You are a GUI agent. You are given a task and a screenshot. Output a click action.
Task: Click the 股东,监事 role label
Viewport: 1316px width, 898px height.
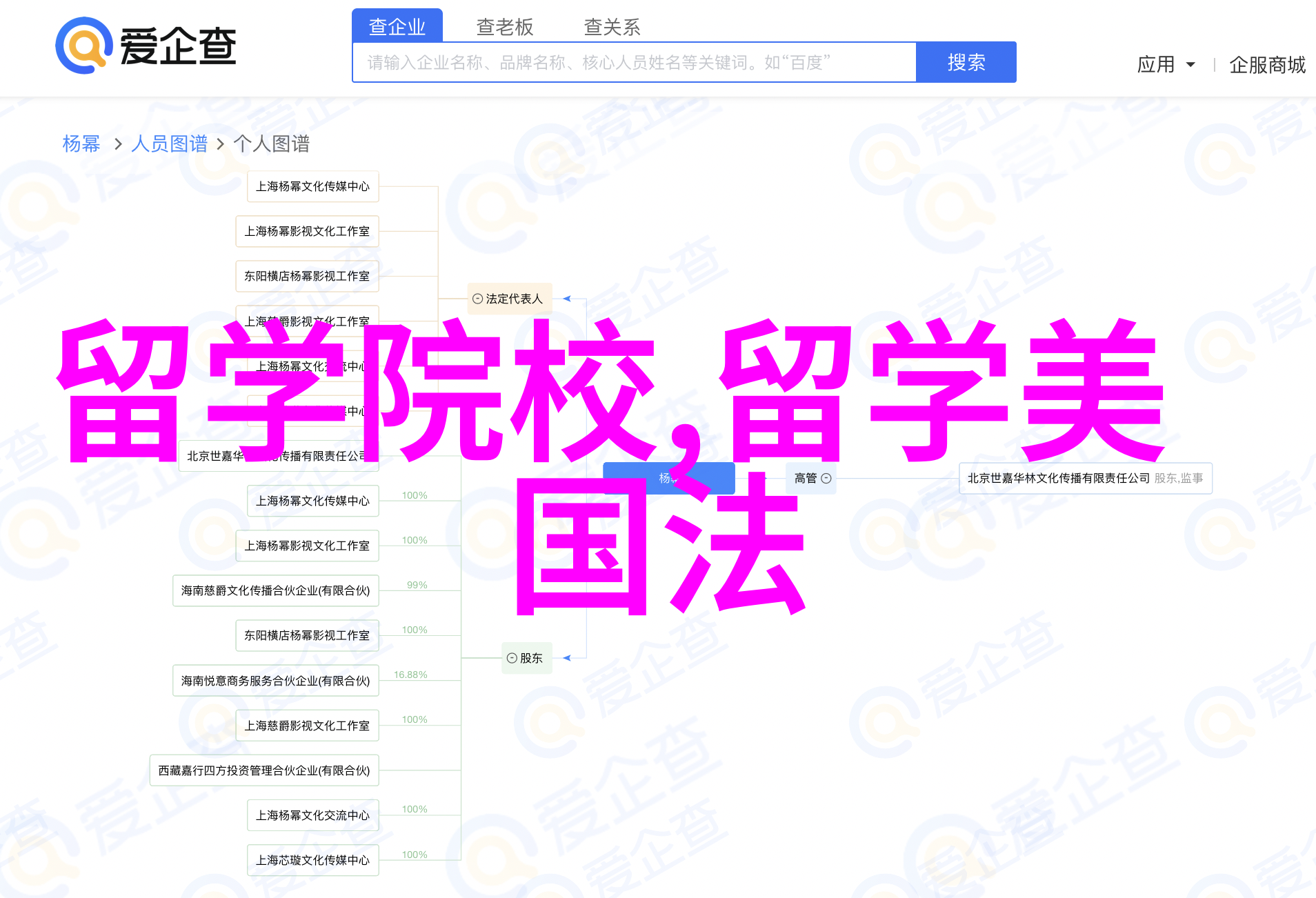pyautogui.click(x=1179, y=478)
